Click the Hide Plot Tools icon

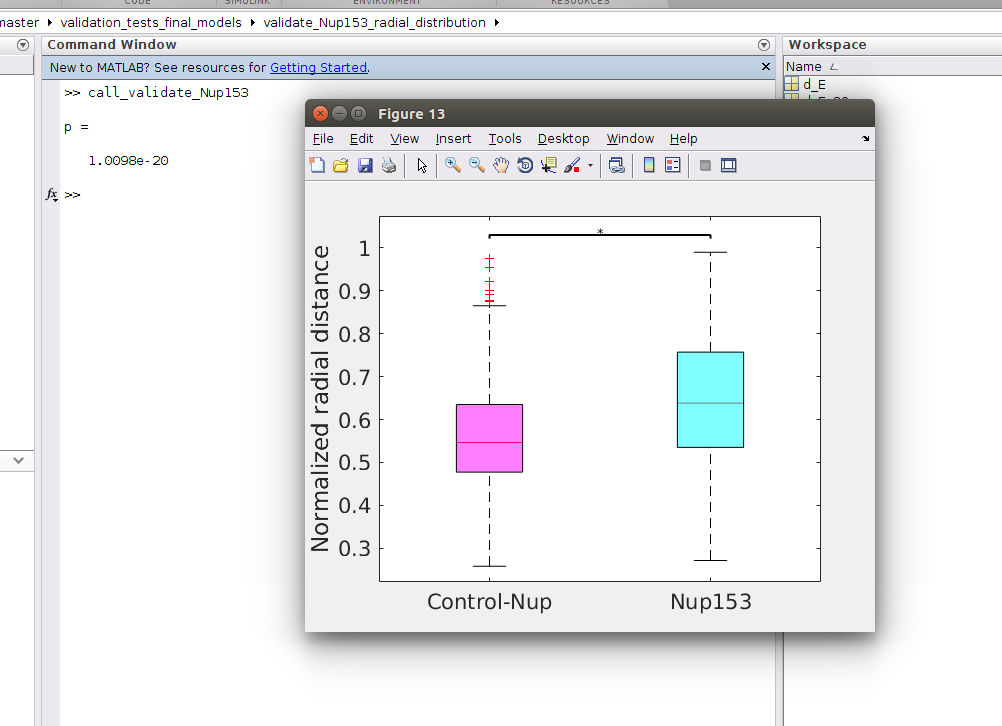[x=705, y=166]
